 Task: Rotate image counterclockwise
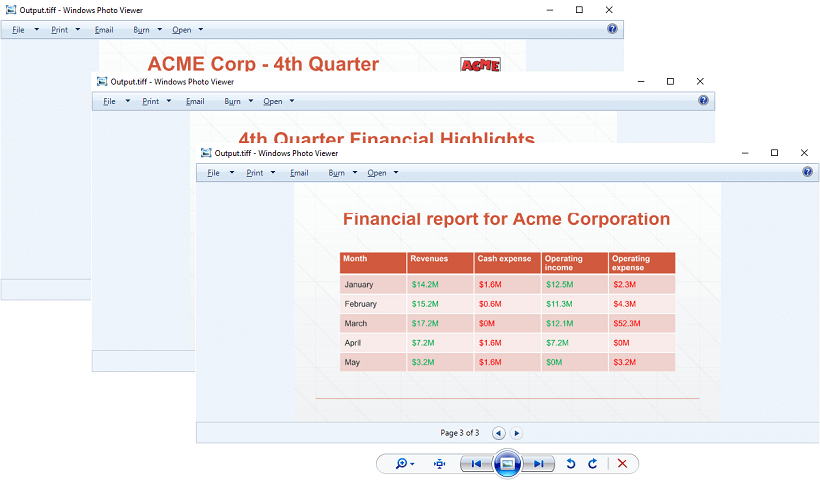571,464
